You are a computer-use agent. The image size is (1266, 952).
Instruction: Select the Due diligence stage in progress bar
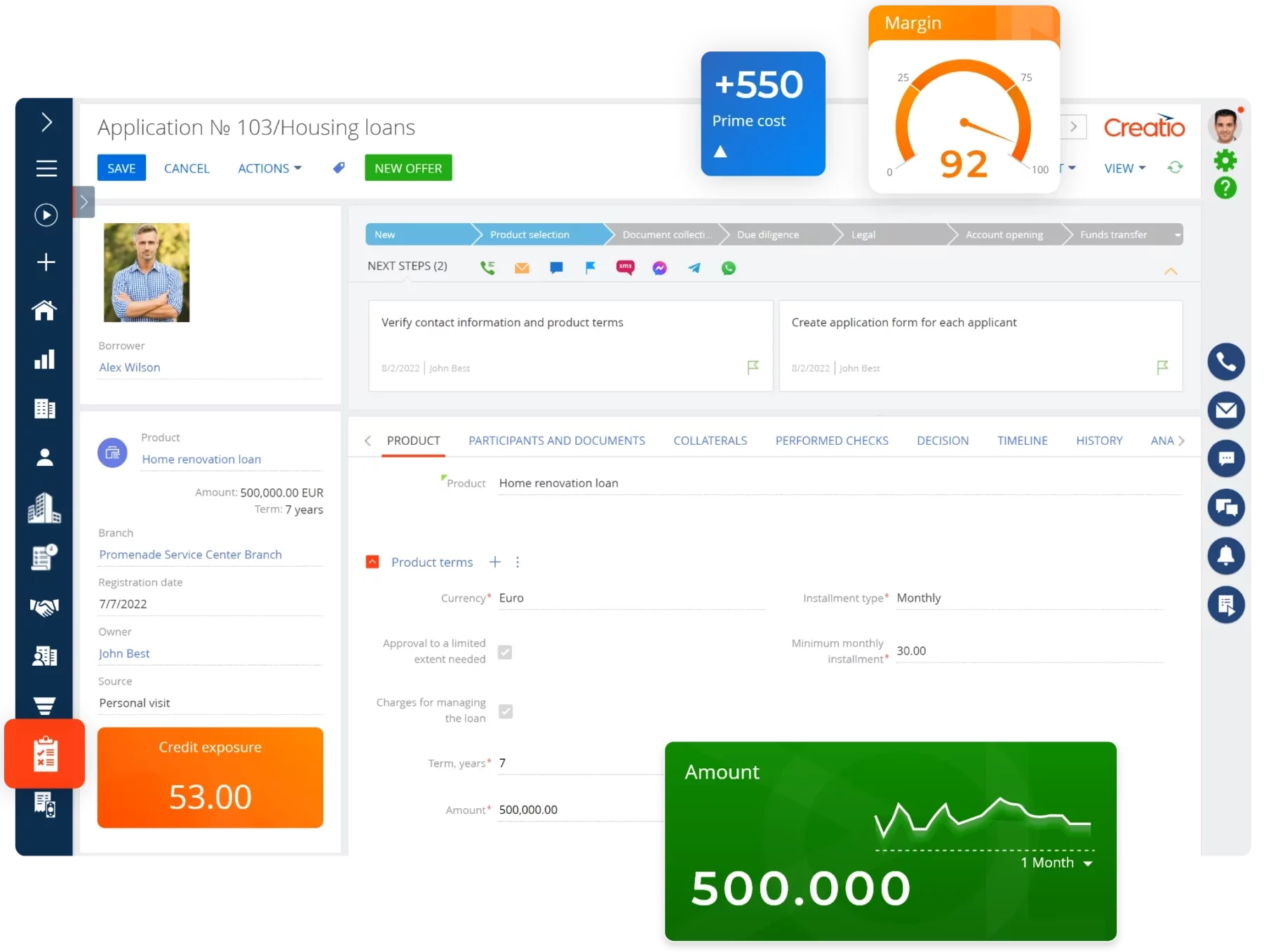(x=768, y=235)
